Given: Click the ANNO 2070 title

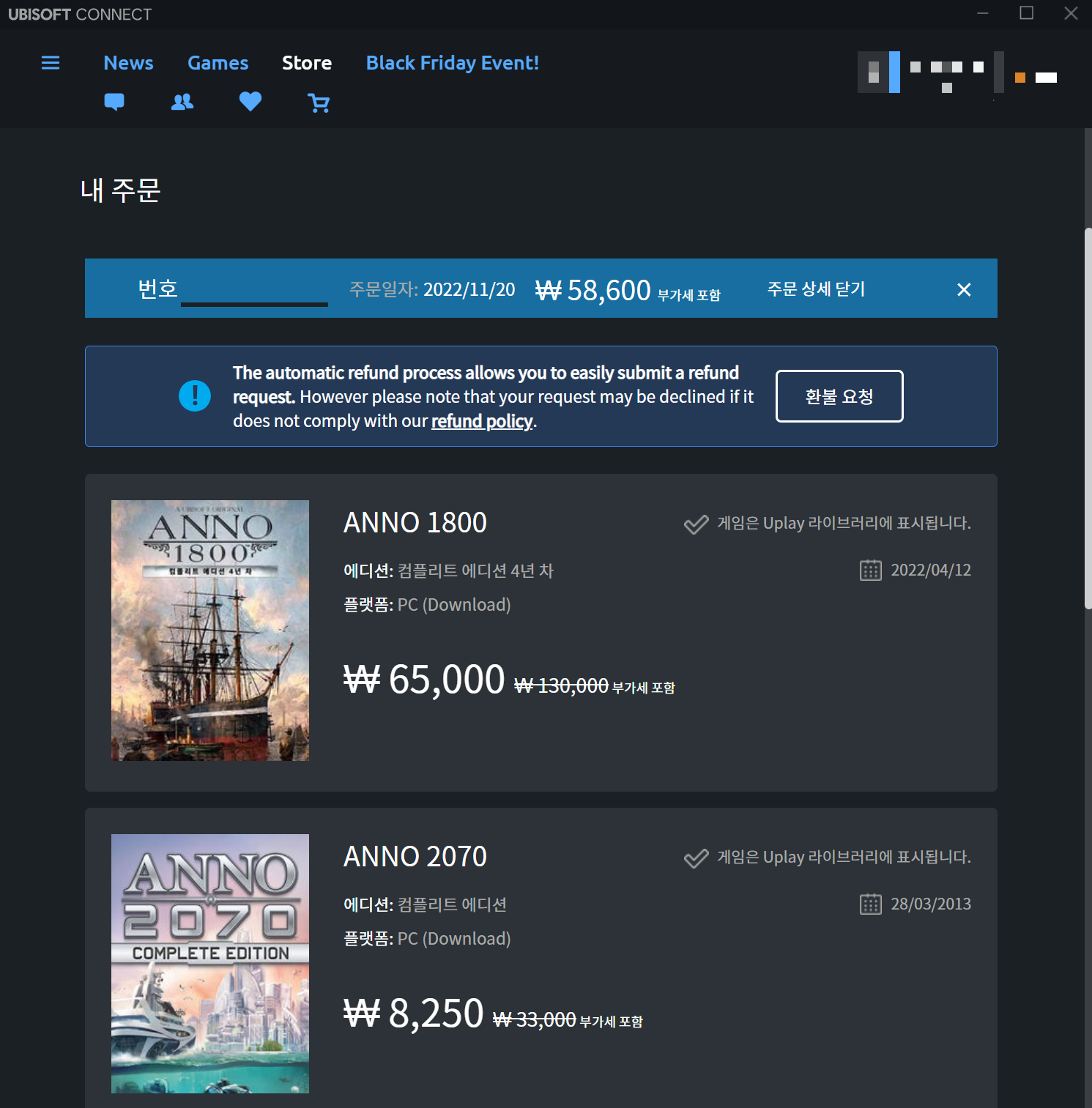Looking at the screenshot, I should (415, 857).
